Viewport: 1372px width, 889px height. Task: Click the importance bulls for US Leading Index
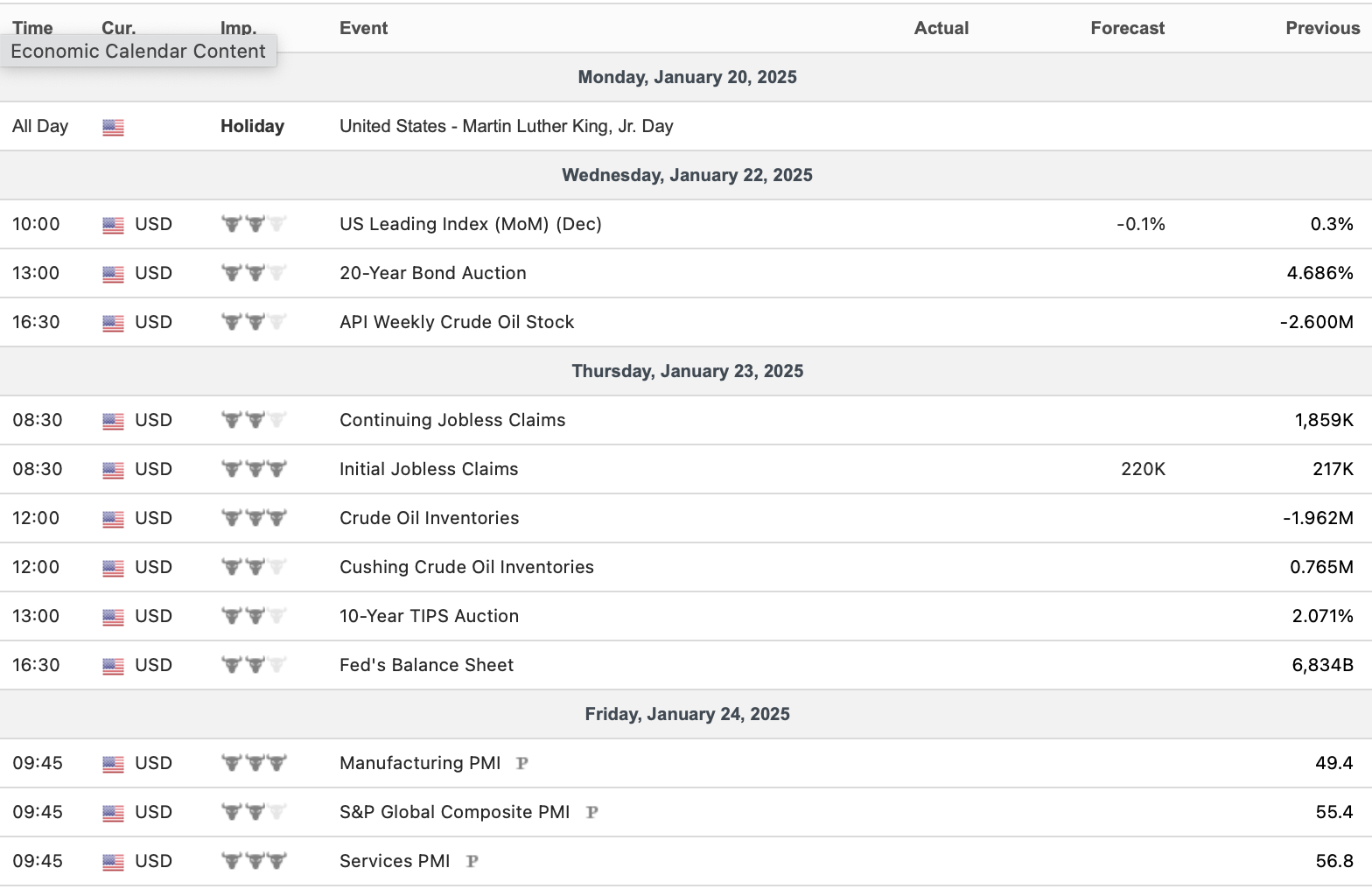[254, 224]
